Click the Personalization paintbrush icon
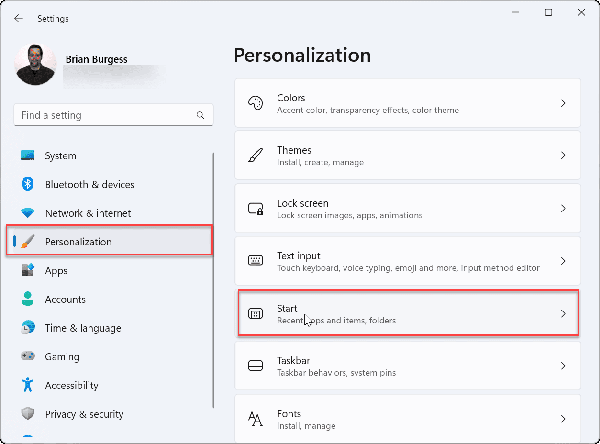Screen dimensions: 600x444 click(28, 242)
